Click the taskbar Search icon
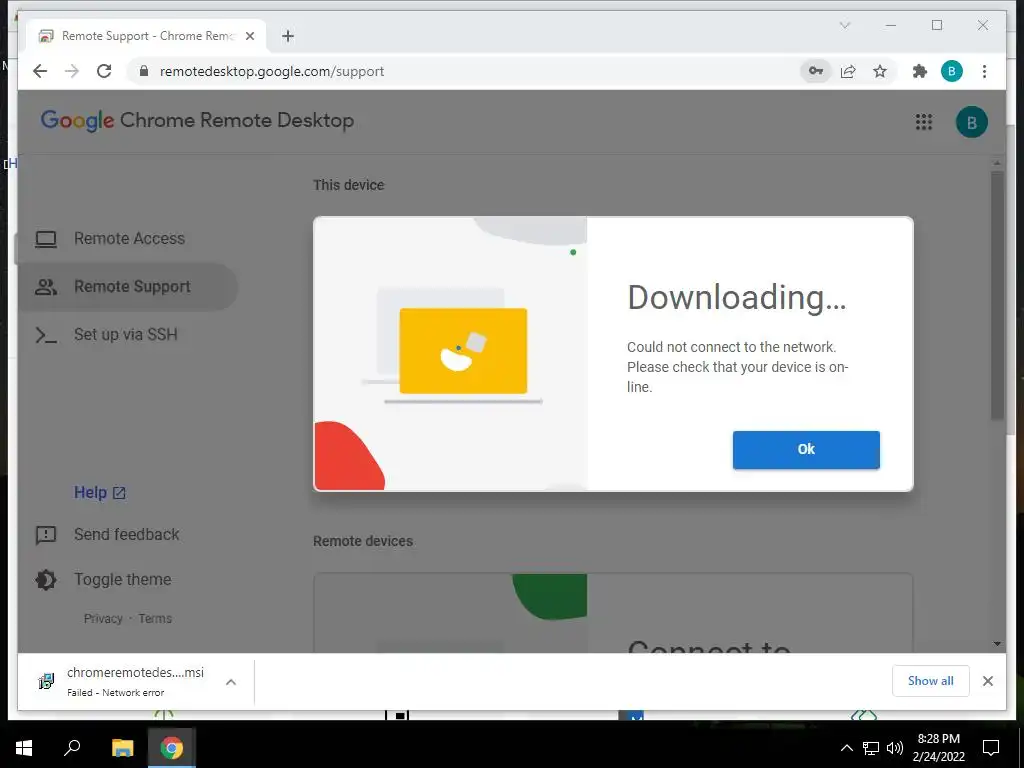 [x=72, y=748]
